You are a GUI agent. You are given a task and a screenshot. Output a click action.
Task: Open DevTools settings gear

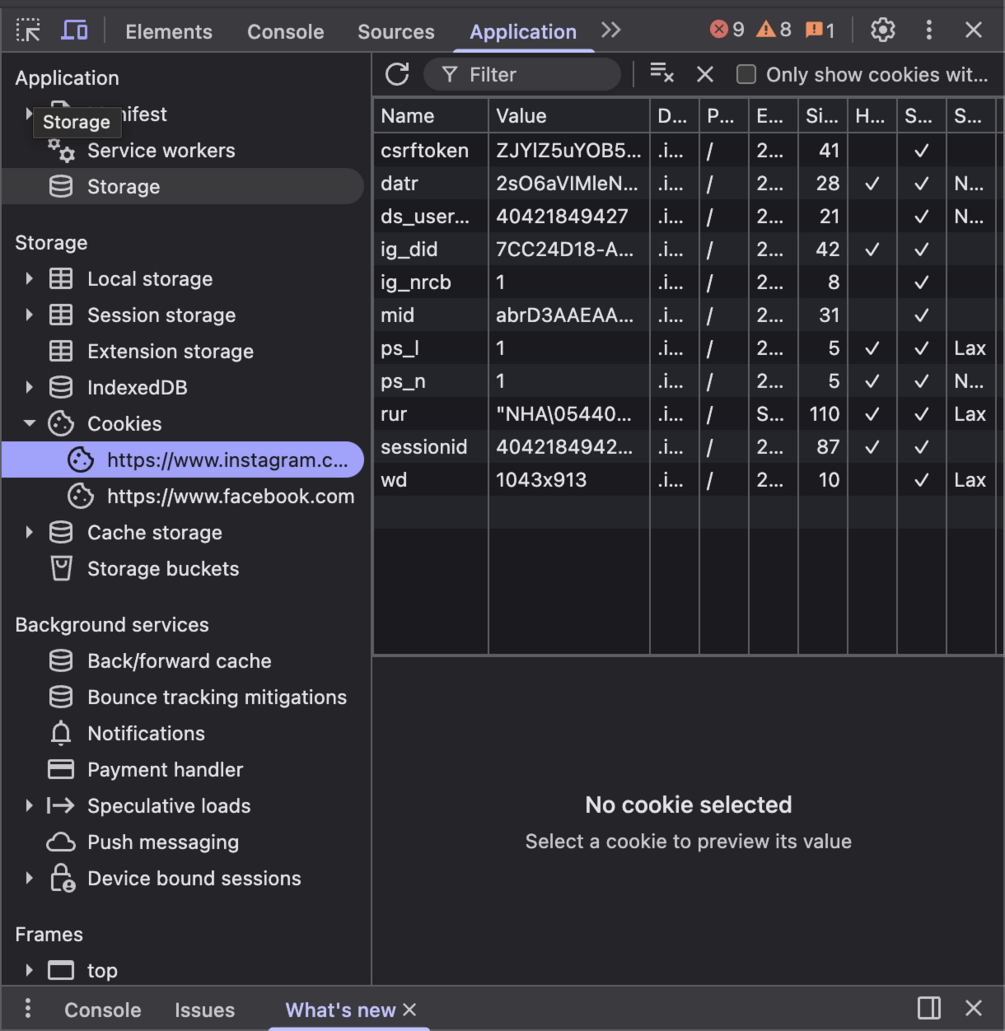point(883,30)
